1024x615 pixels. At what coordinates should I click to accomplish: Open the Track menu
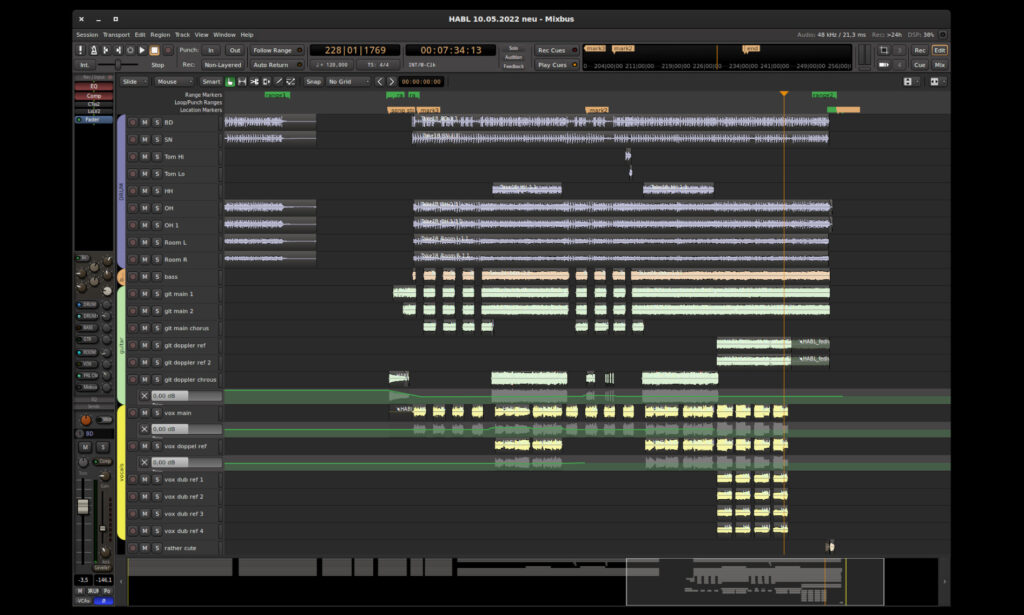pos(182,35)
